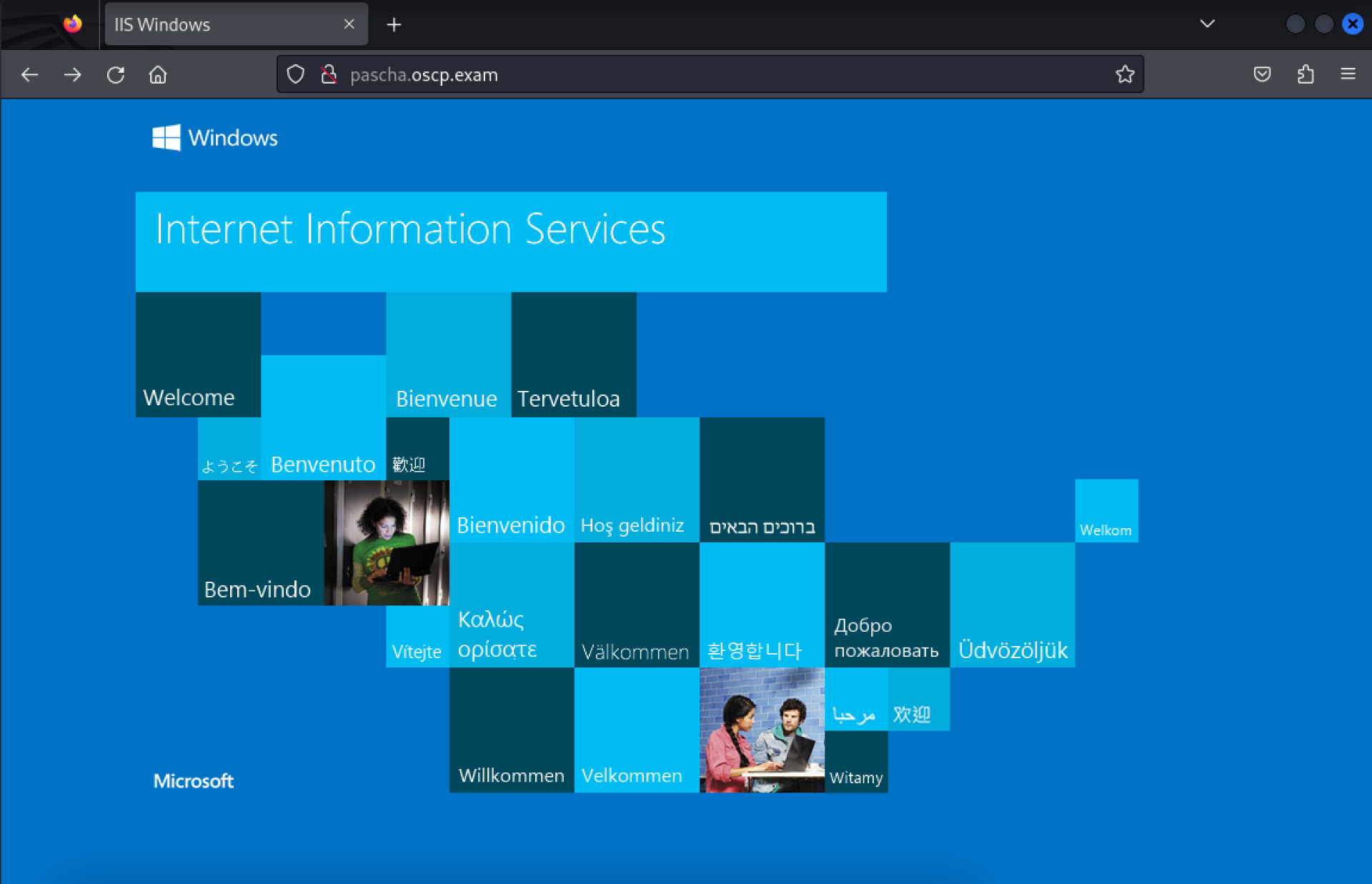The width and height of the screenshot is (1372, 884).
Task: Click the Welcome tile
Action: point(198,354)
